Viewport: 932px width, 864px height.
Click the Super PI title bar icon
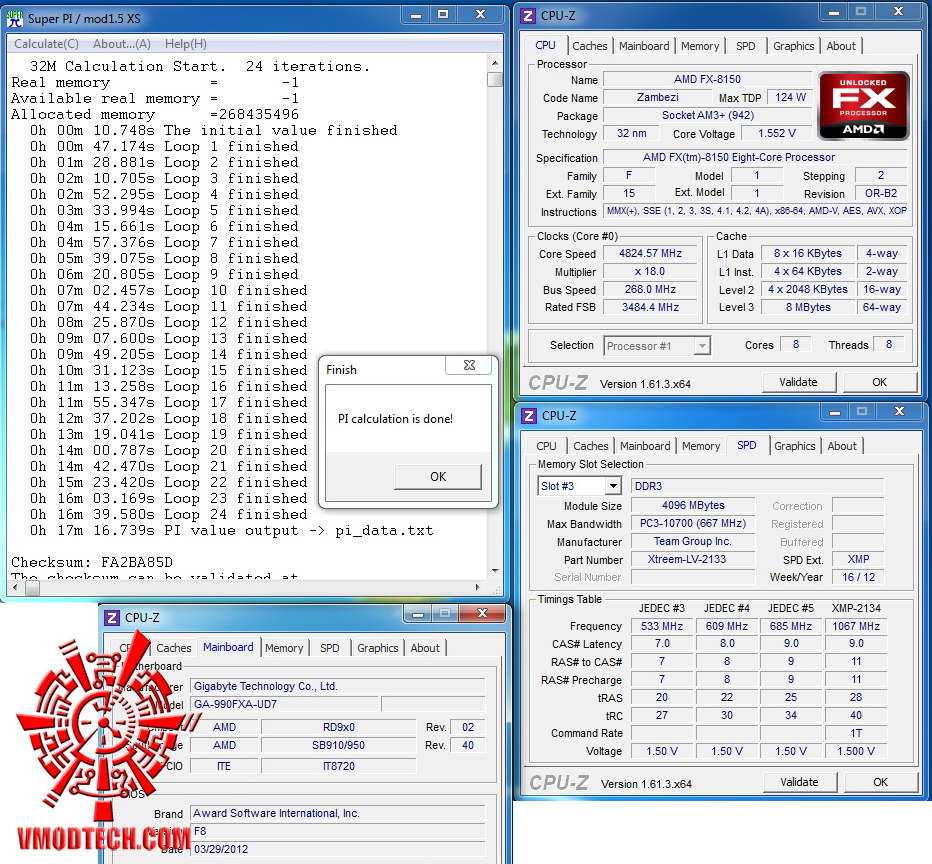pyautogui.click(x=15, y=18)
